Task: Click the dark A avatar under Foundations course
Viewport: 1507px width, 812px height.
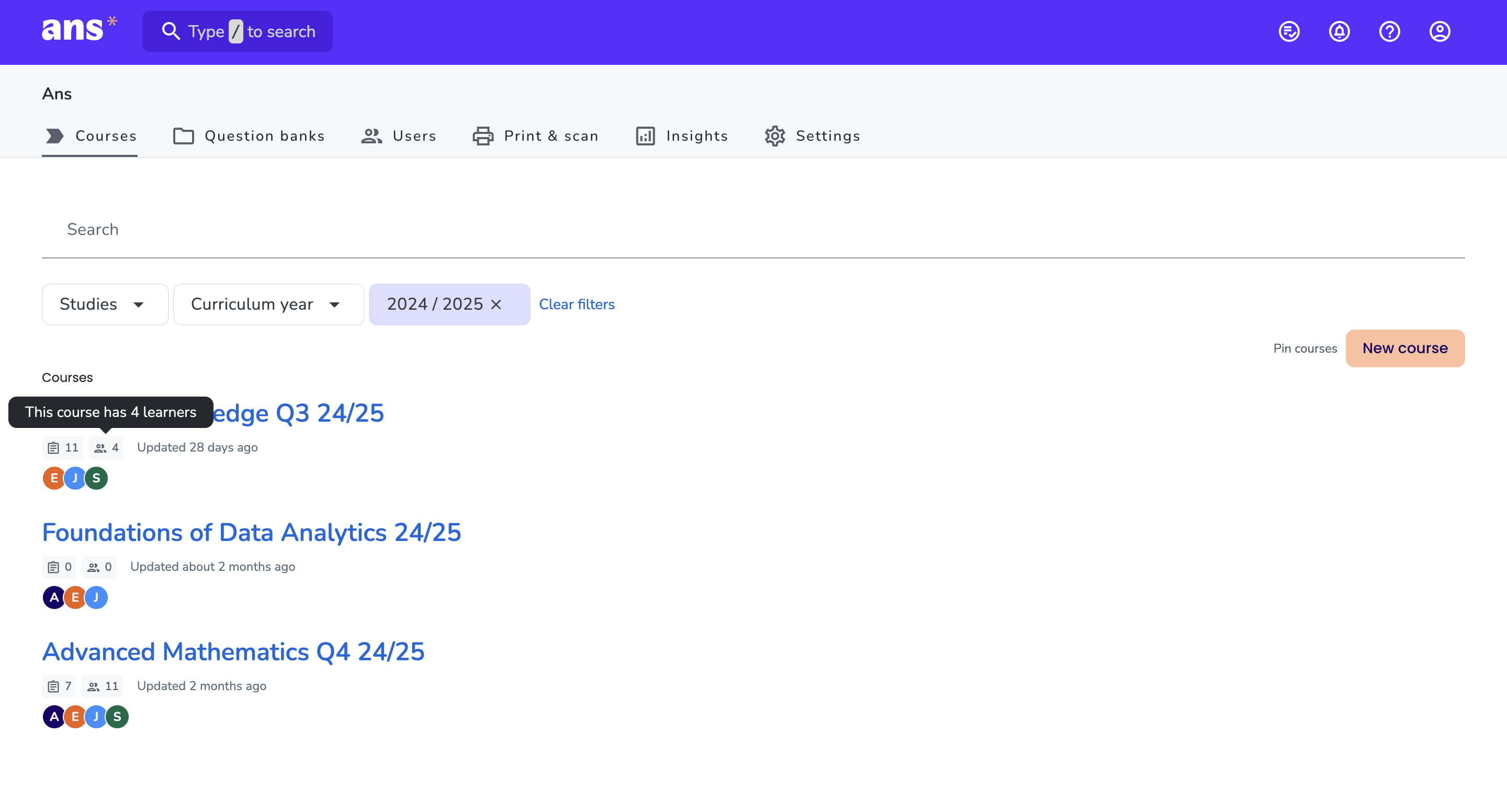Action: [x=54, y=597]
